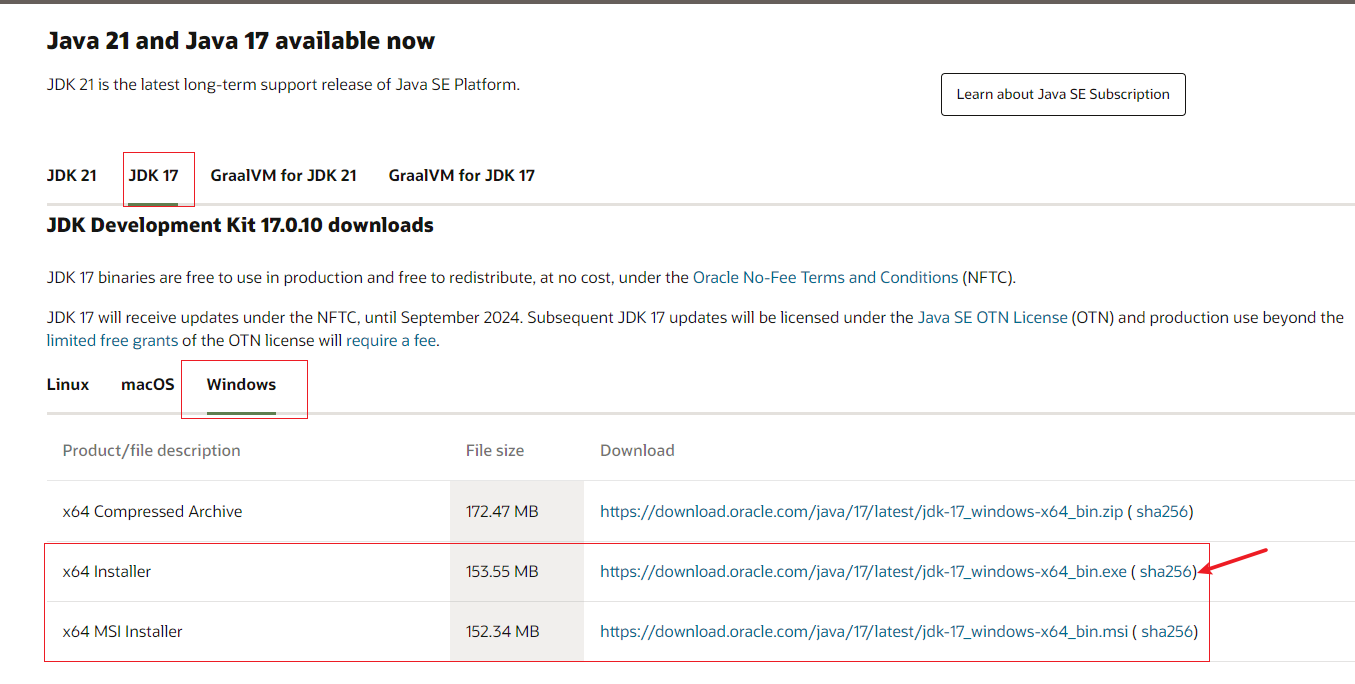Switch to the macOS downloads tab
This screenshot has width=1355, height=684.
coord(148,384)
